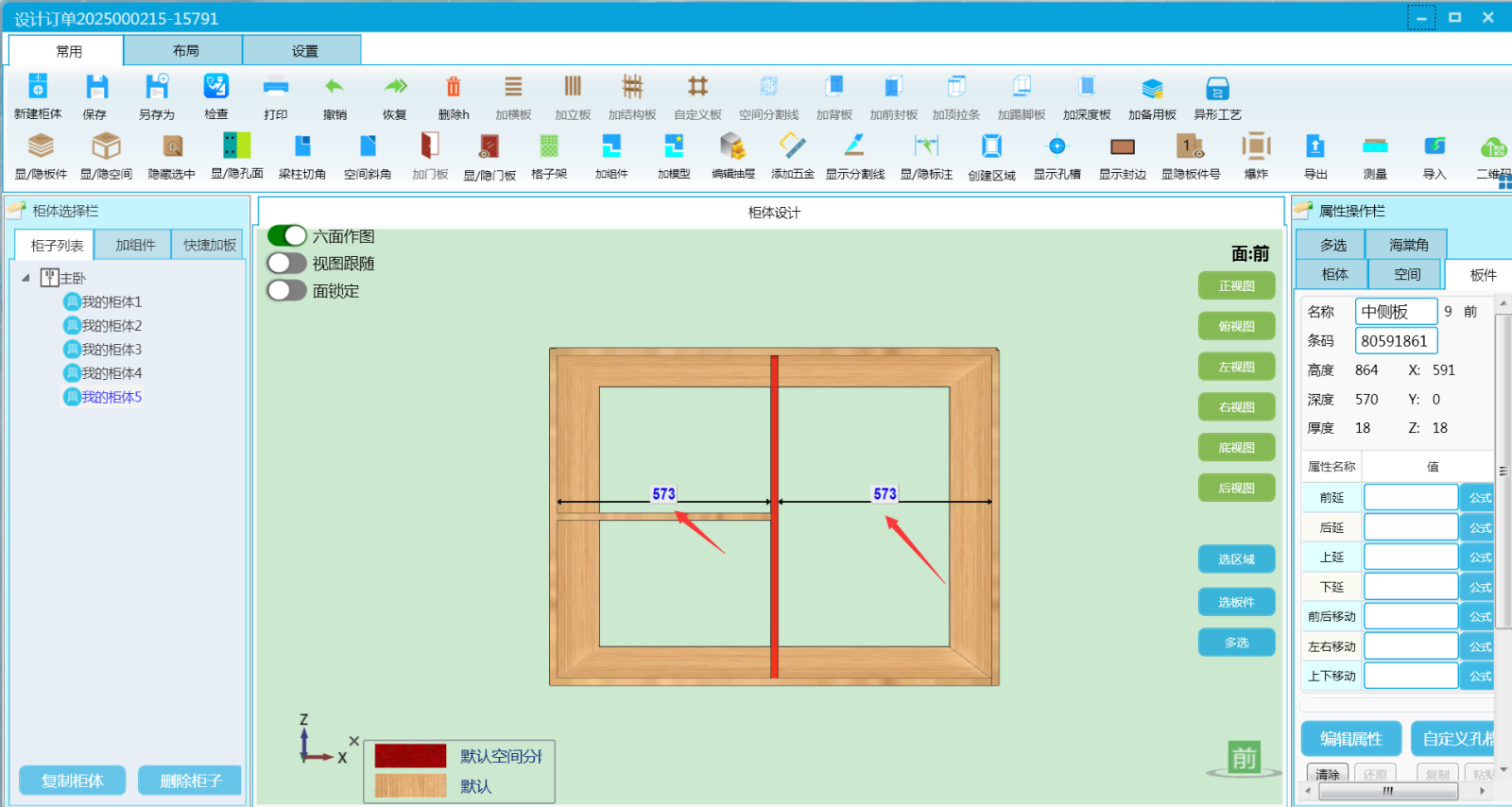Select the 测量 measure tool
The image size is (1512, 807).
click(1375, 146)
